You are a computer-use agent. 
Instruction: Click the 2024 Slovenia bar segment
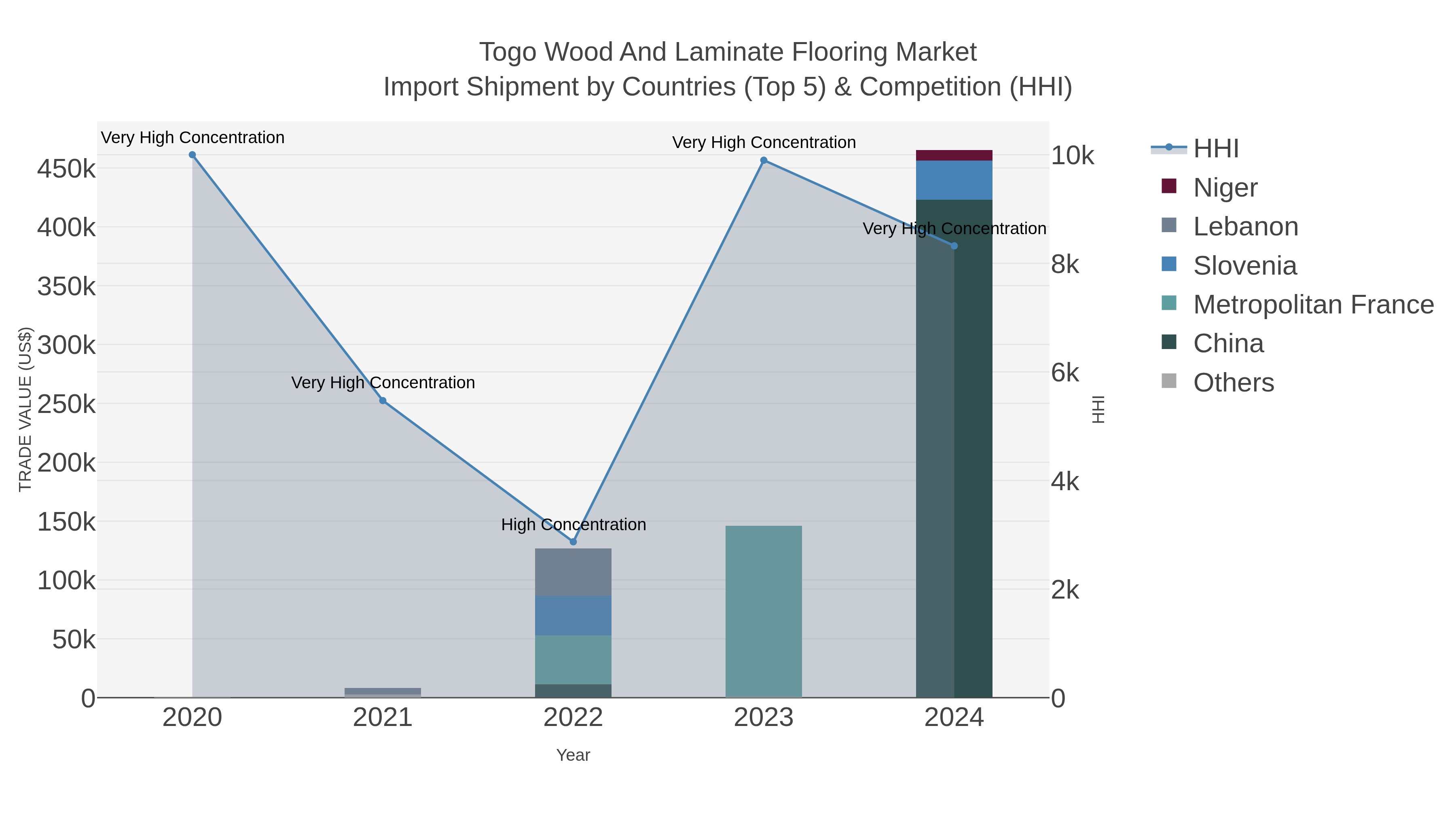pos(954,180)
